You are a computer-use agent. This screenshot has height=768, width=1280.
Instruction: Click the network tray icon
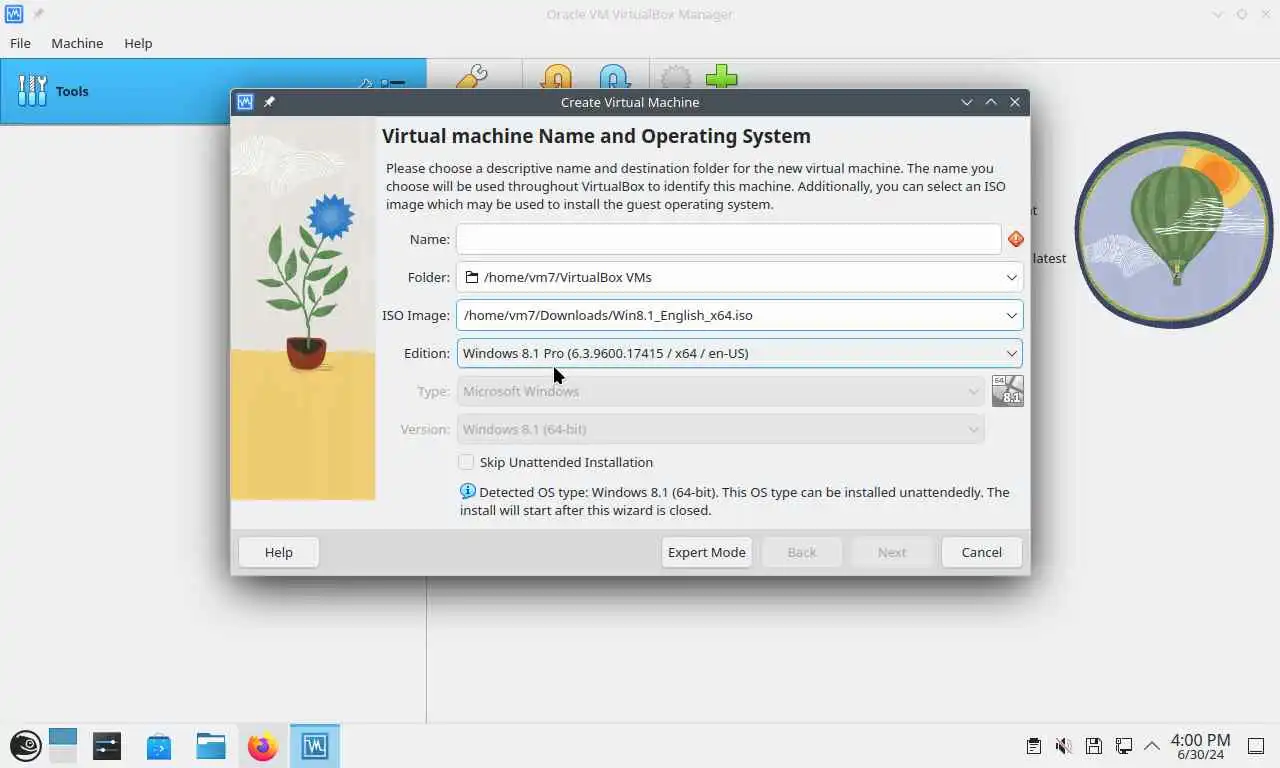pyautogui.click(x=1124, y=746)
